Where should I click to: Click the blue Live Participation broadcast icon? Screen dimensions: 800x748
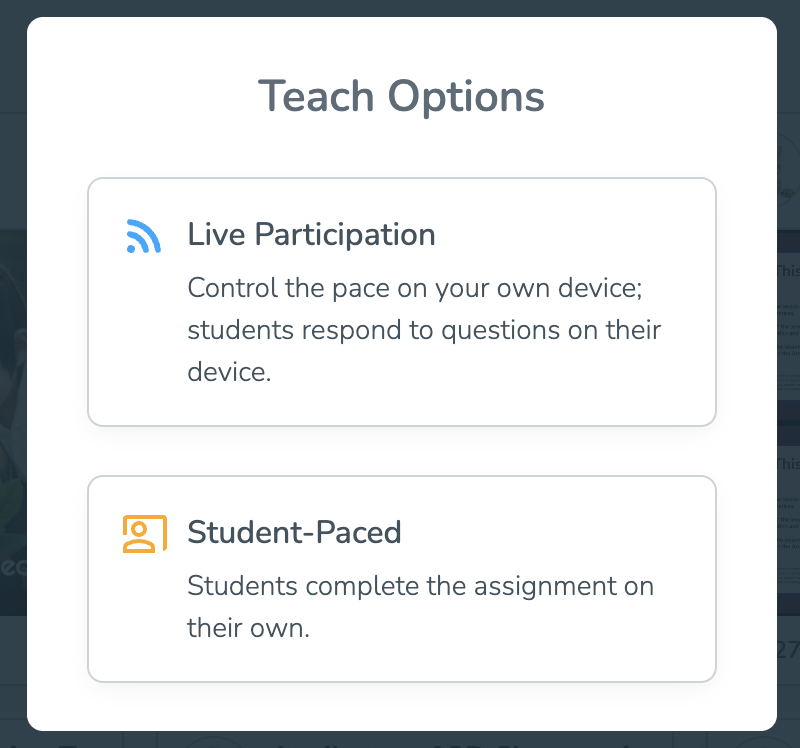coord(144,236)
